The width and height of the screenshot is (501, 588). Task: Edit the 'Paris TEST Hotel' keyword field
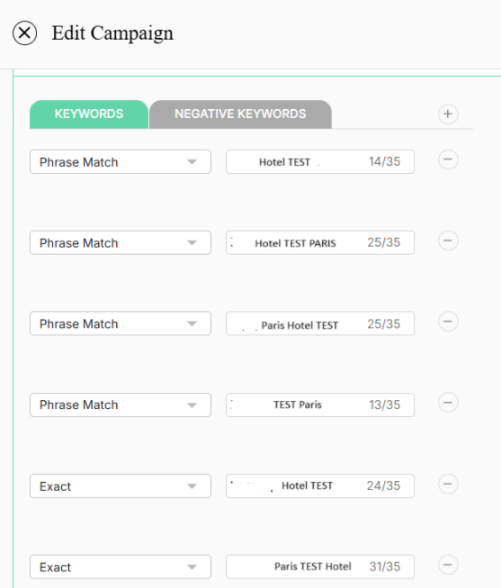[320, 567]
